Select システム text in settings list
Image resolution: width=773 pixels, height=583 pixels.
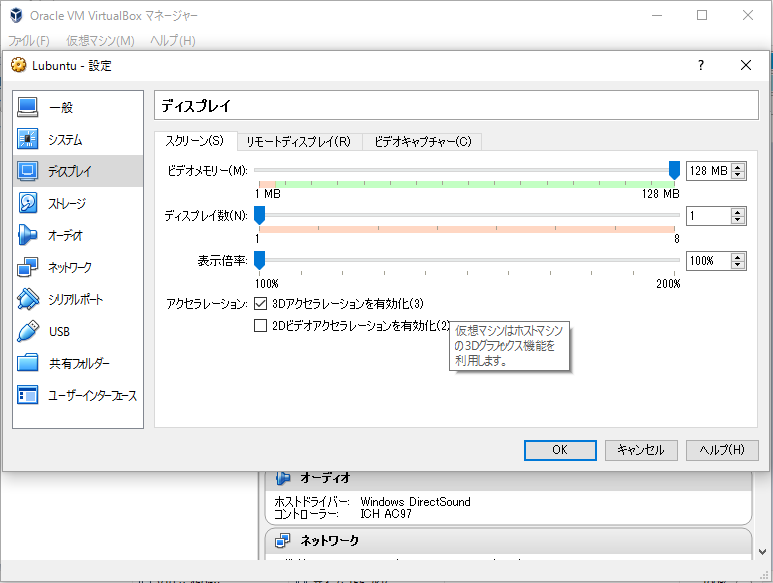(x=65, y=139)
